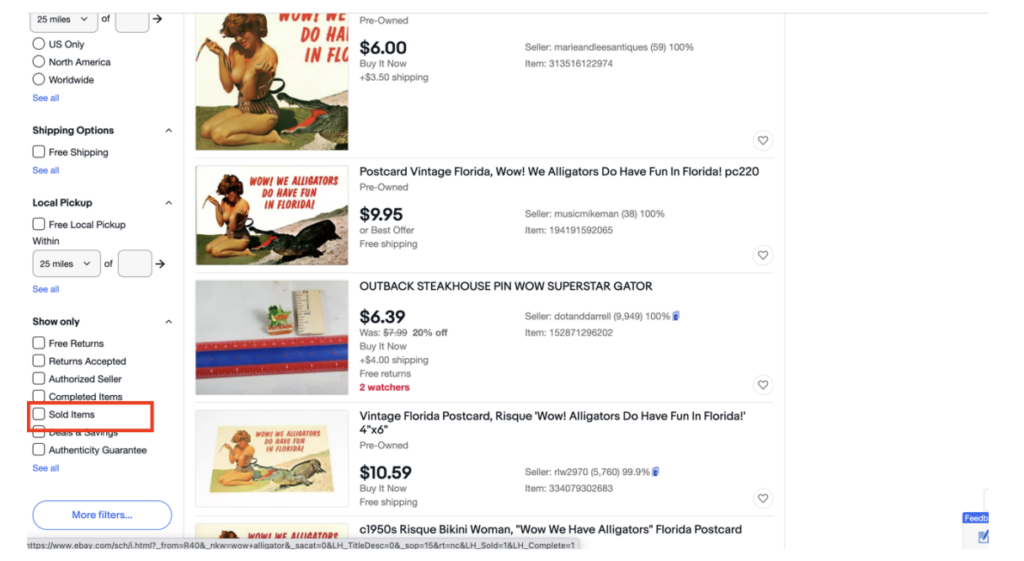Open the Feedback tab icon
This screenshot has width=1024, height=561.
pyautogui.click(x=976, y=518)
